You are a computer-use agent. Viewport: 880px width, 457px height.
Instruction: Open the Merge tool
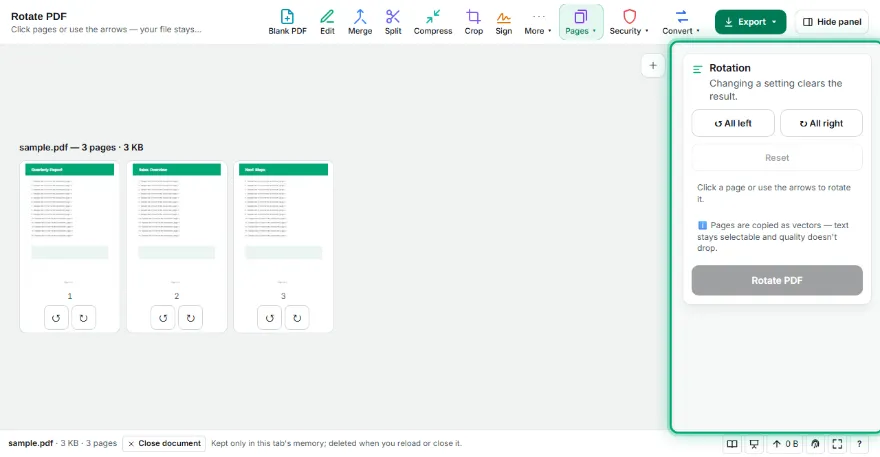pyautogui.click(x=360, y=22)
